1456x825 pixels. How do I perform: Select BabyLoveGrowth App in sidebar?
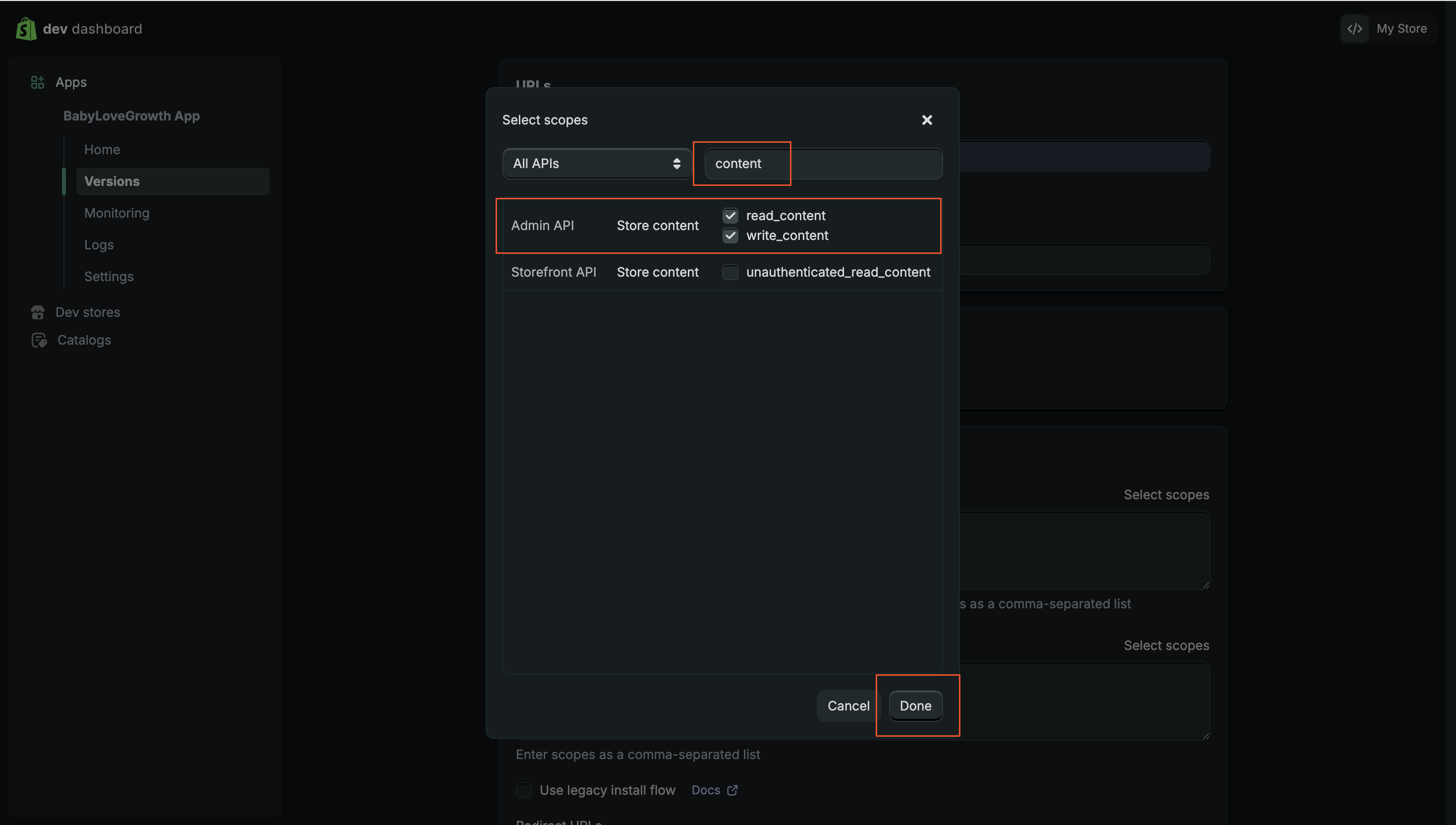[131, 116]
